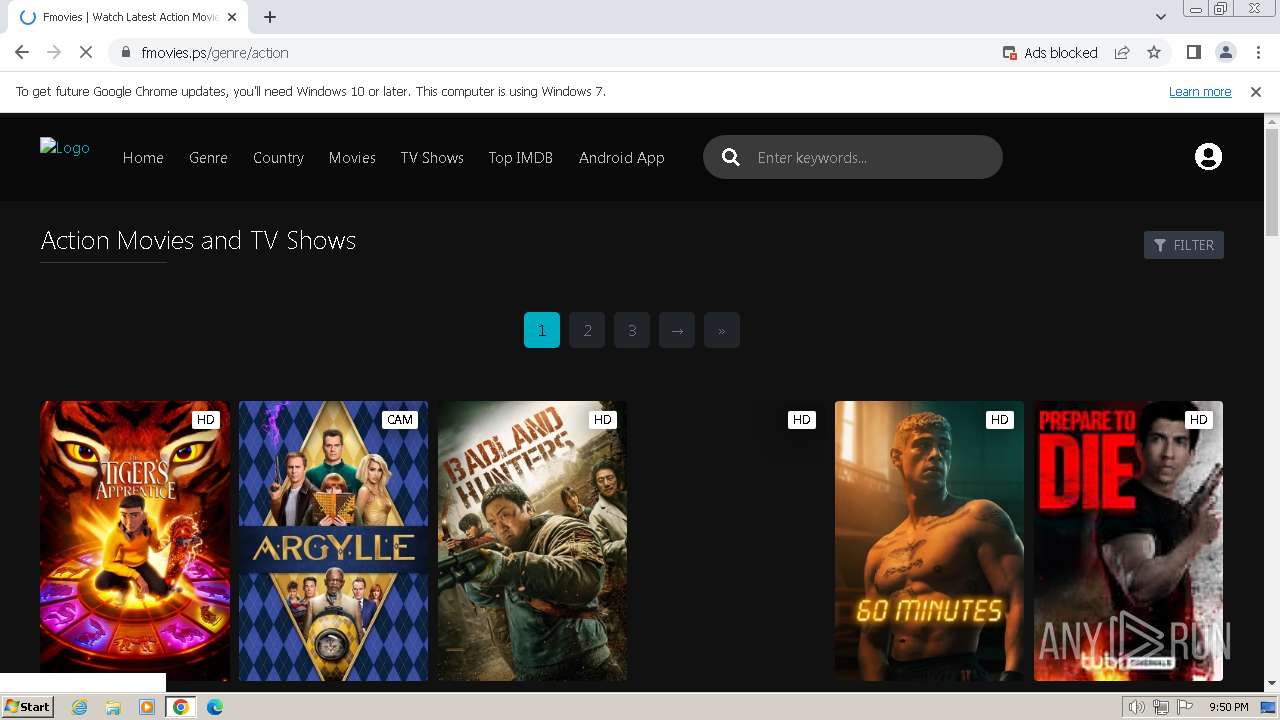Image resolution: width=1280 pixels, height=720 pixels.
Task: Jump to last page double arrow
Action: [x=722, y=330]
